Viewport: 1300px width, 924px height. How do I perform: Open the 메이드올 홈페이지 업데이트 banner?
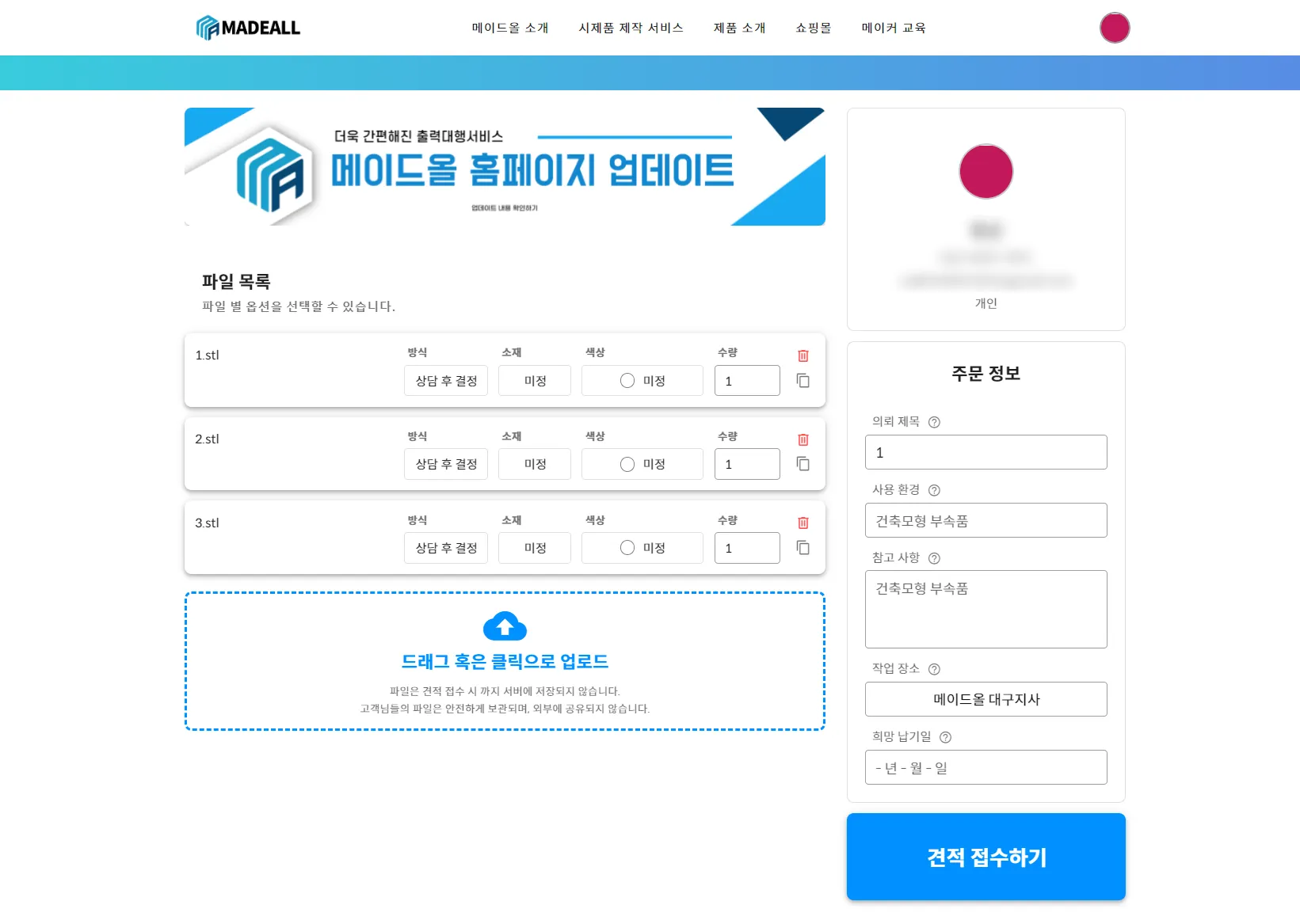505,166
